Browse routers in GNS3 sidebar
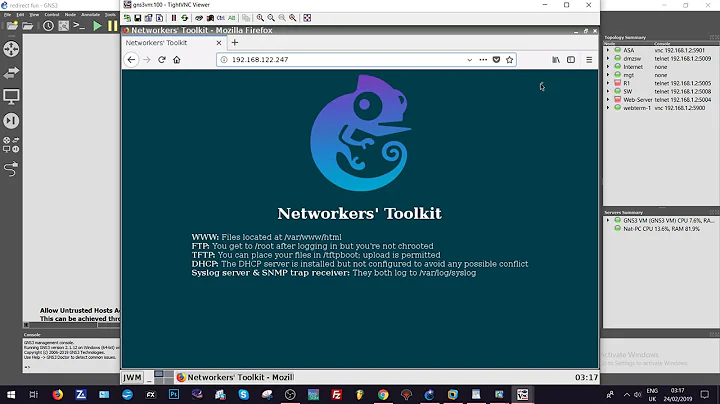 click(11, 49)
